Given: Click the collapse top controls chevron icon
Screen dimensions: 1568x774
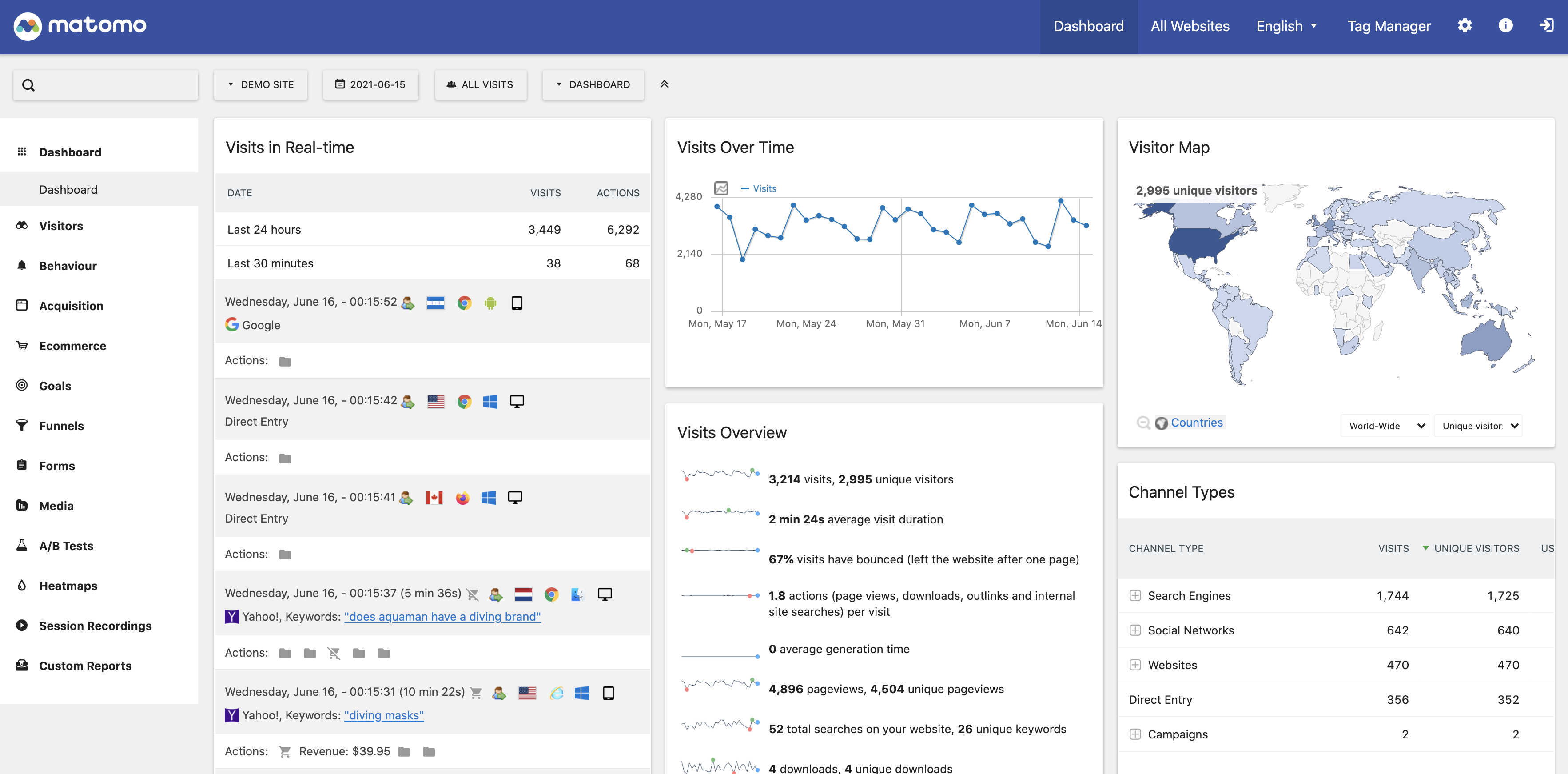Looking at the screenshot, I should (664, 84).
